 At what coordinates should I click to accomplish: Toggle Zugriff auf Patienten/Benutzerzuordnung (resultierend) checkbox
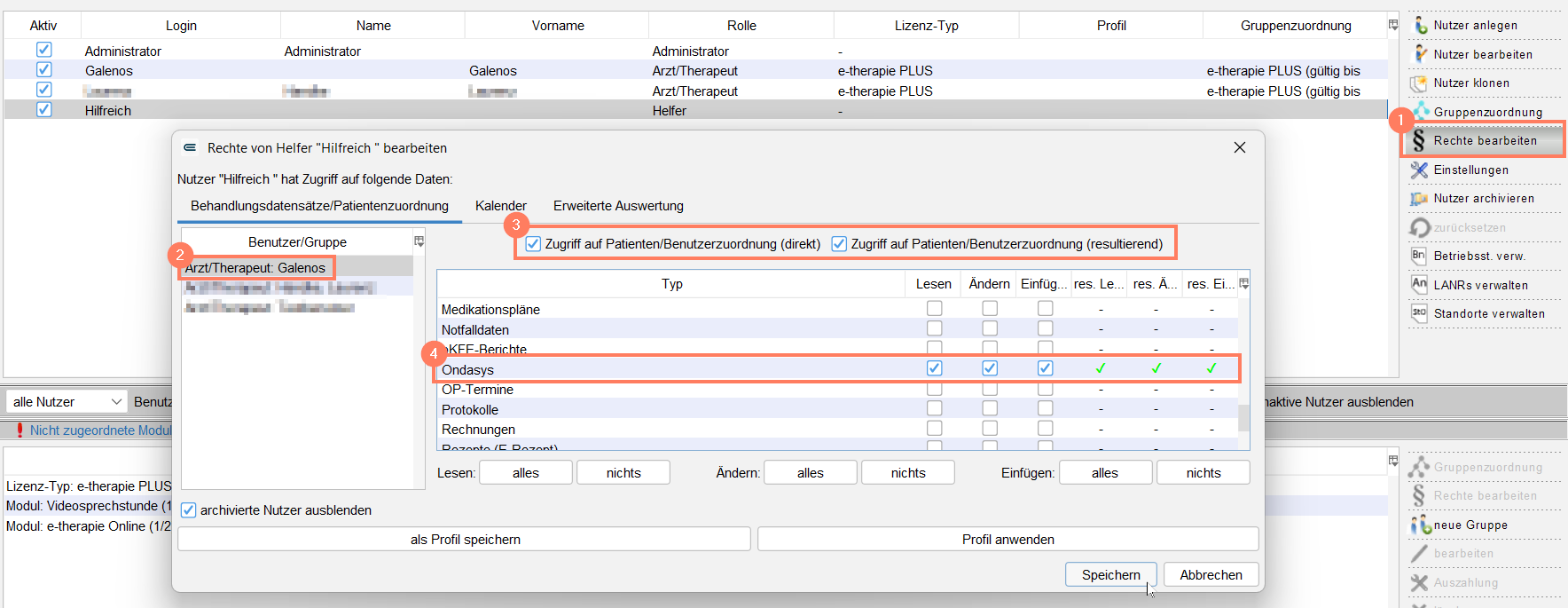839,243
